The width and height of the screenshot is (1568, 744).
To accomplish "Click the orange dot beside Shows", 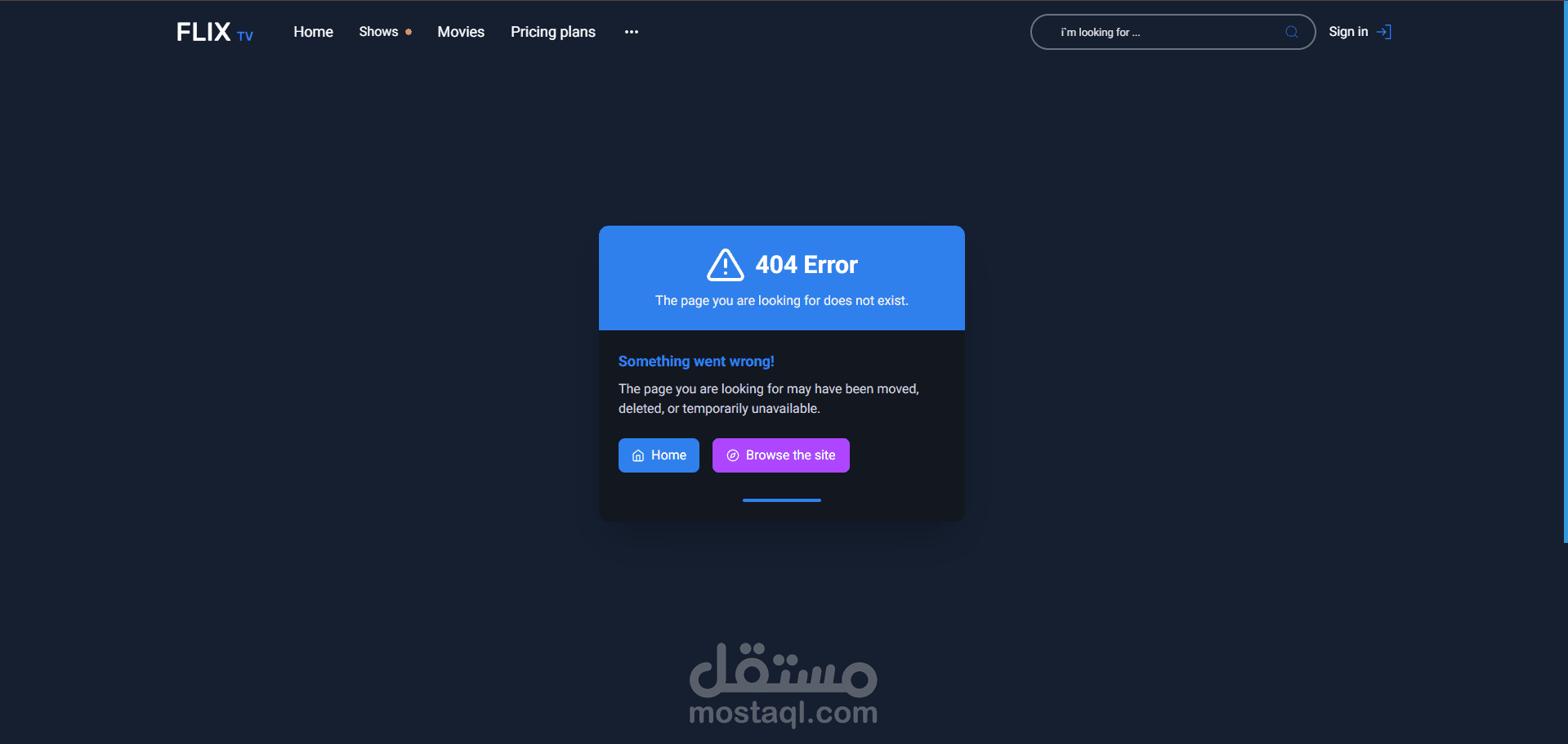I will (x=409, y=32).
